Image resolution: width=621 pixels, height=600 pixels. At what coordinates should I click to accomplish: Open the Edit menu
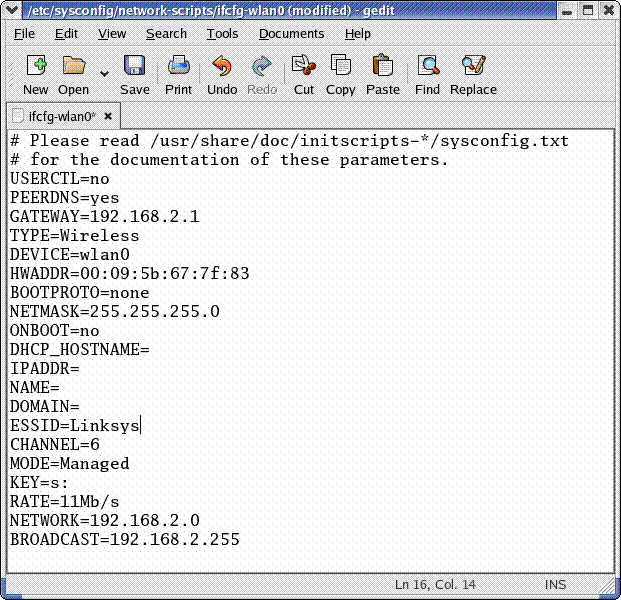(66, 34)
